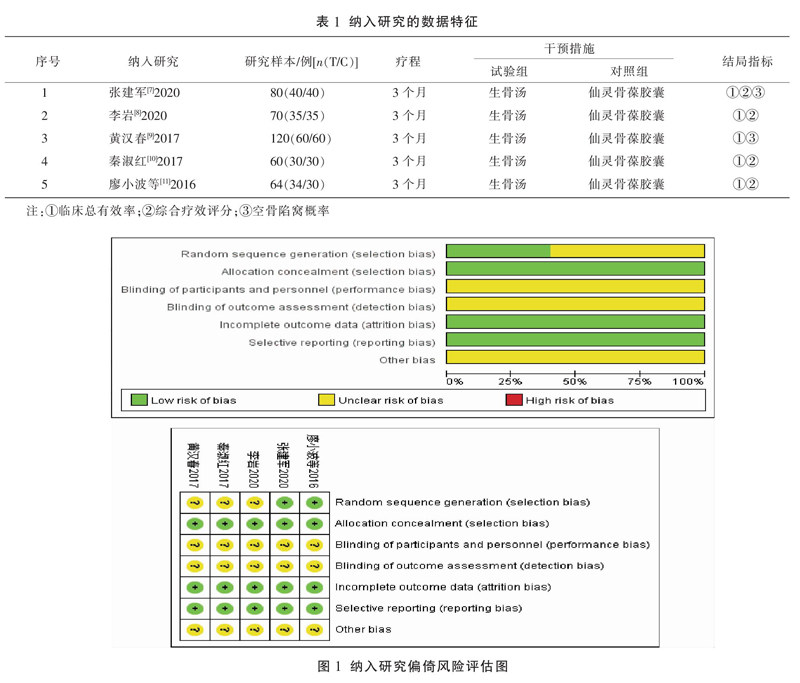Click yellow mark: 黄汉春2017 other bias
Viewport: 800px width, 683px height.
[x=195, y=630]
